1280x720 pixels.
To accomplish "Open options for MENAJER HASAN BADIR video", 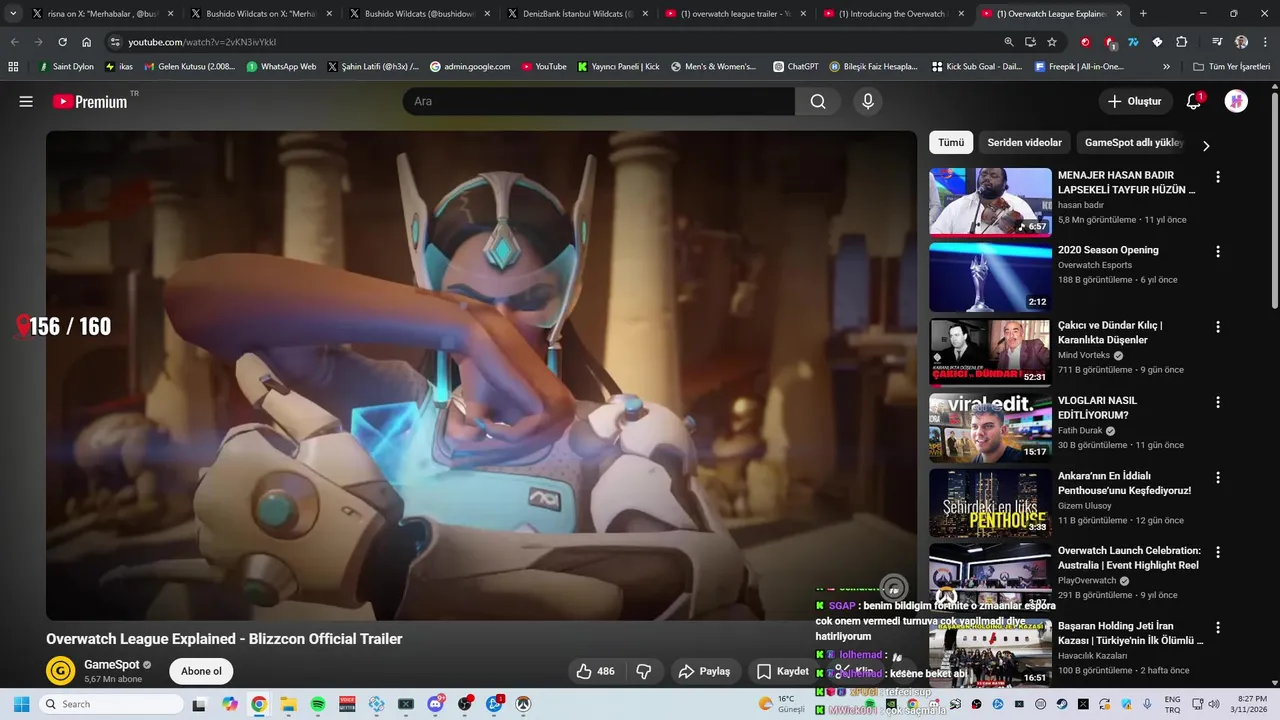I will coord(1218,177).
